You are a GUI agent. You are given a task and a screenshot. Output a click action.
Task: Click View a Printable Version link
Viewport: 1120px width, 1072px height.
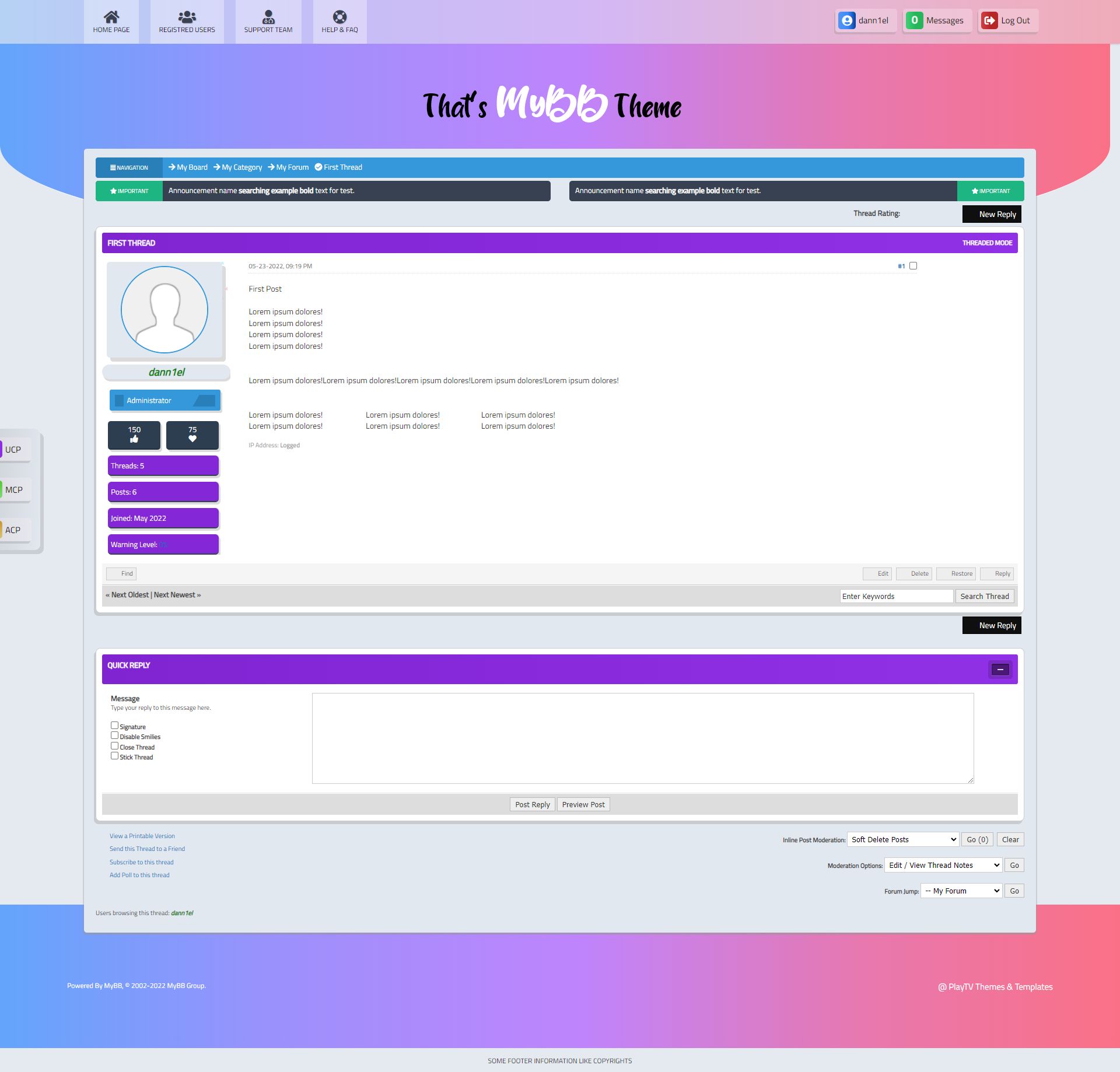pos(142,836)
